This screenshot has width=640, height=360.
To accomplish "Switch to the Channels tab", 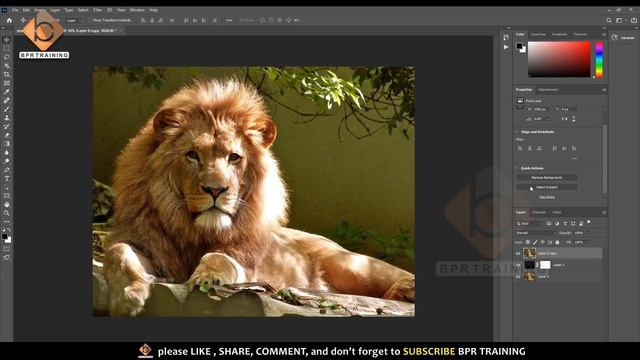I will [539, 212].
